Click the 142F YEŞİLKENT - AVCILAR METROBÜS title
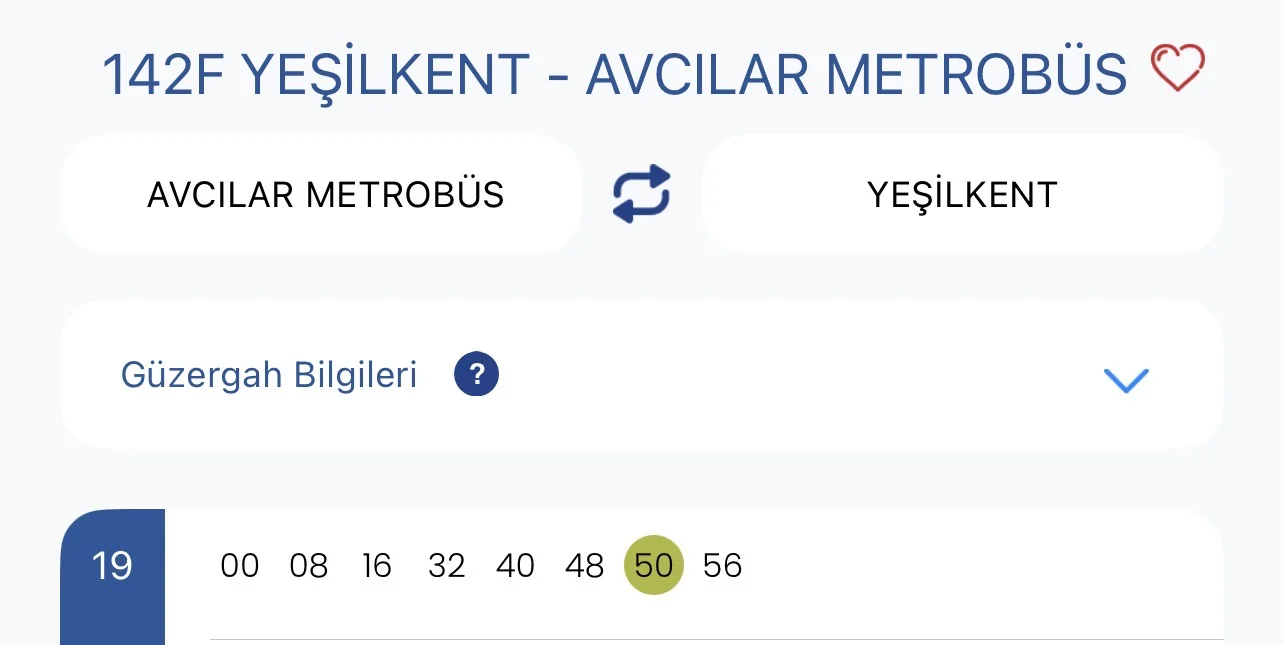The height and width of the screenshot is (645, 1284). [614, 73]
